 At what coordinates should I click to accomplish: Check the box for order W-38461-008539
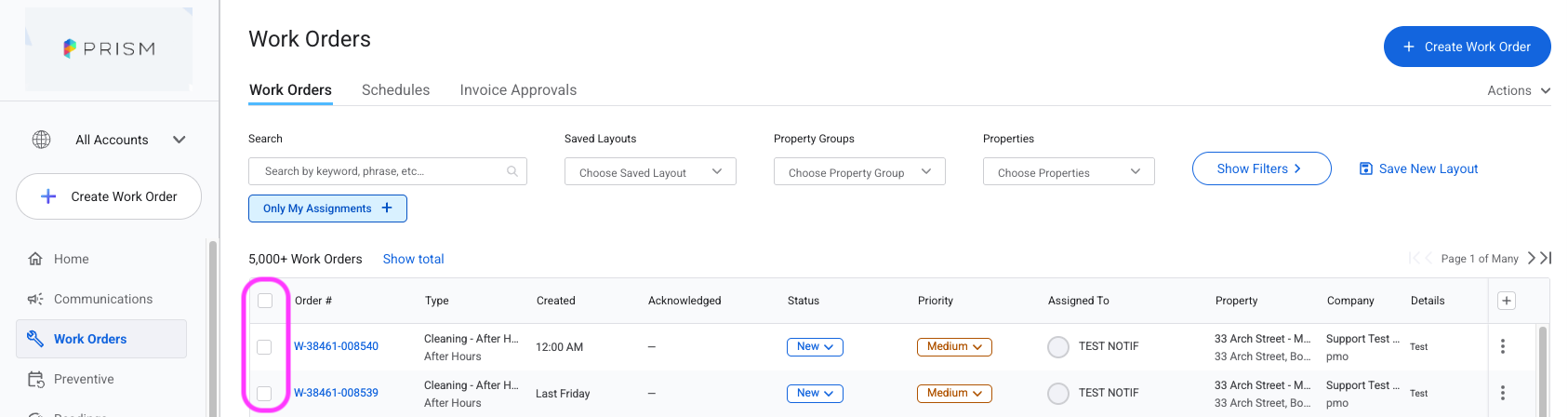[264, 394]
